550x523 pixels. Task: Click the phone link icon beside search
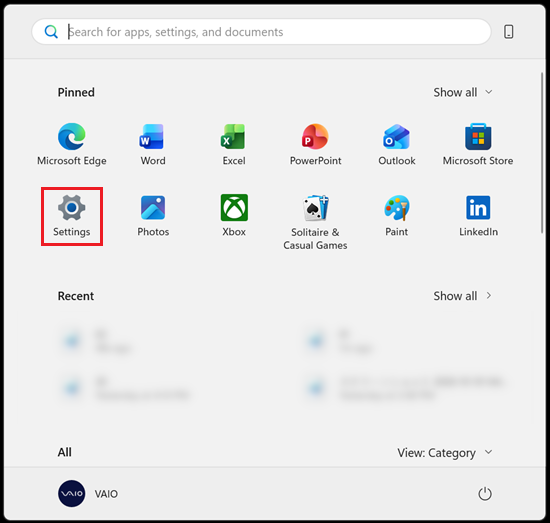pyautogui.click(x=509, y=32)
